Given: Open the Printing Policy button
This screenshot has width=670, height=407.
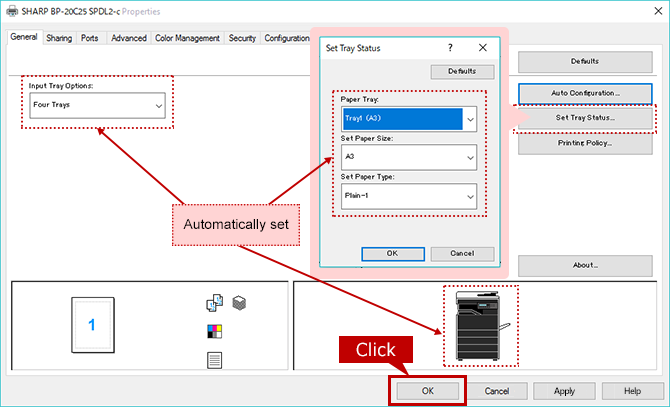Looking at the screenshot, I should pos(585,143).
